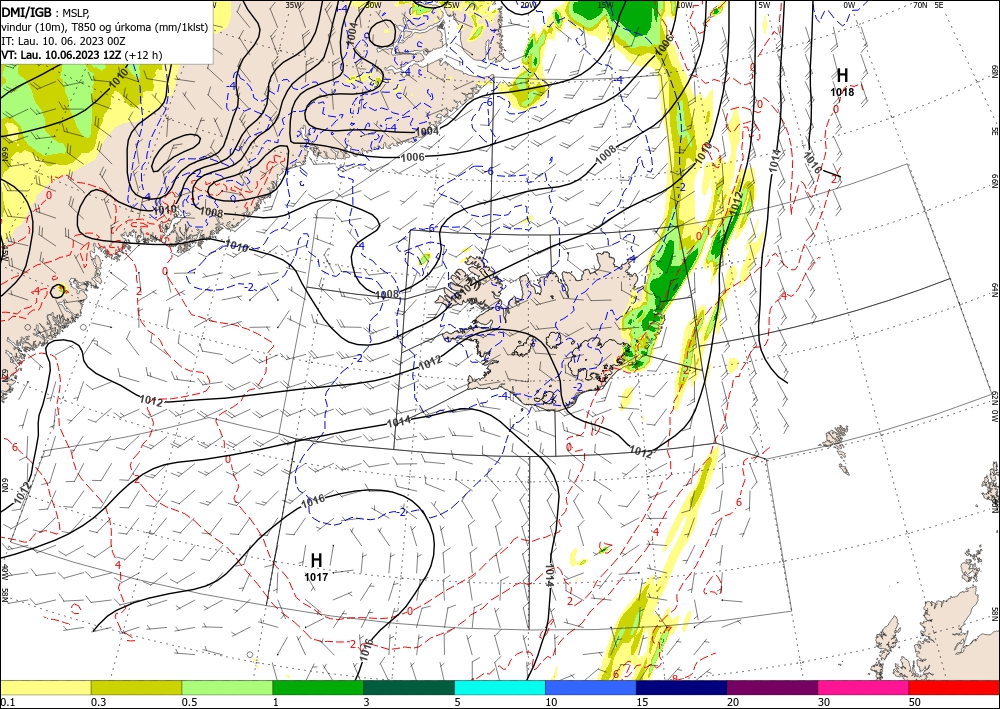Screen dimensions: 1000x709
Task: Click the "15W" longitude label at top
Action: tap(606, 5)
